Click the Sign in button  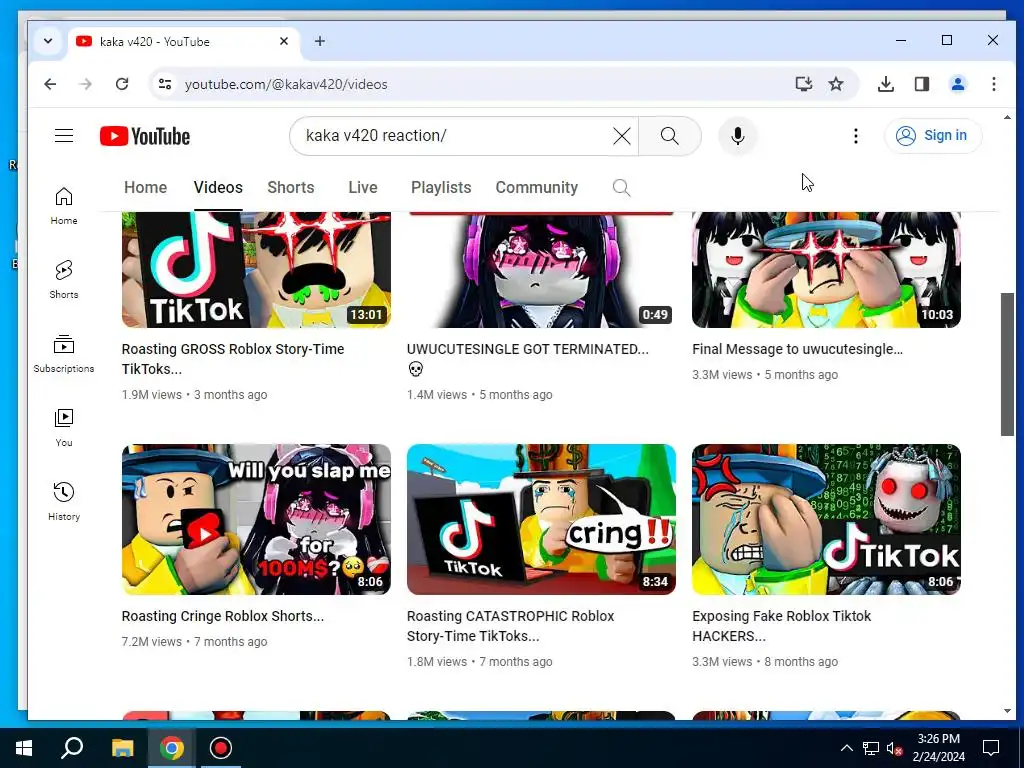[933, 136]
